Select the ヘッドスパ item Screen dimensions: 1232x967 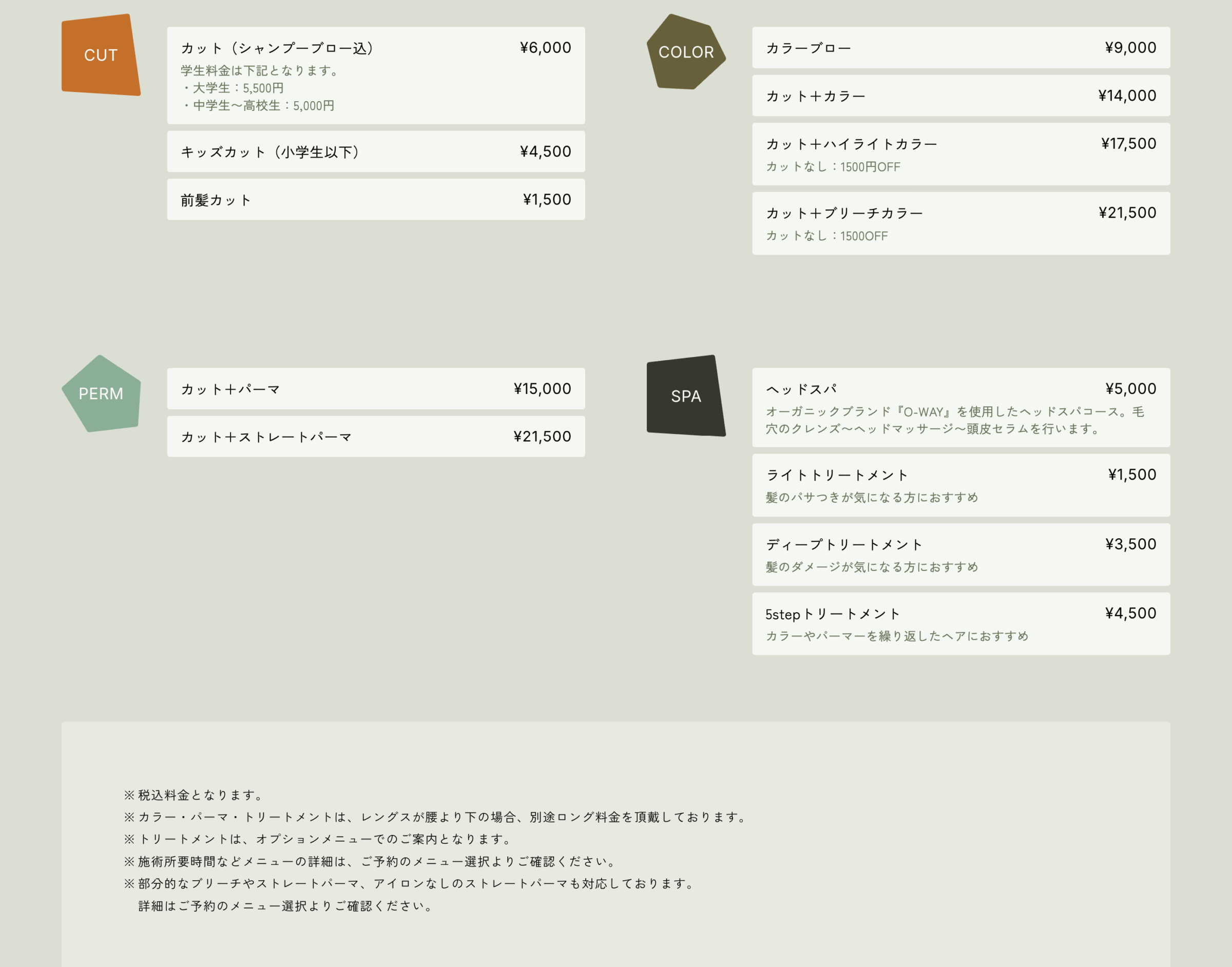pyautogui.click(x=961, y=407)
